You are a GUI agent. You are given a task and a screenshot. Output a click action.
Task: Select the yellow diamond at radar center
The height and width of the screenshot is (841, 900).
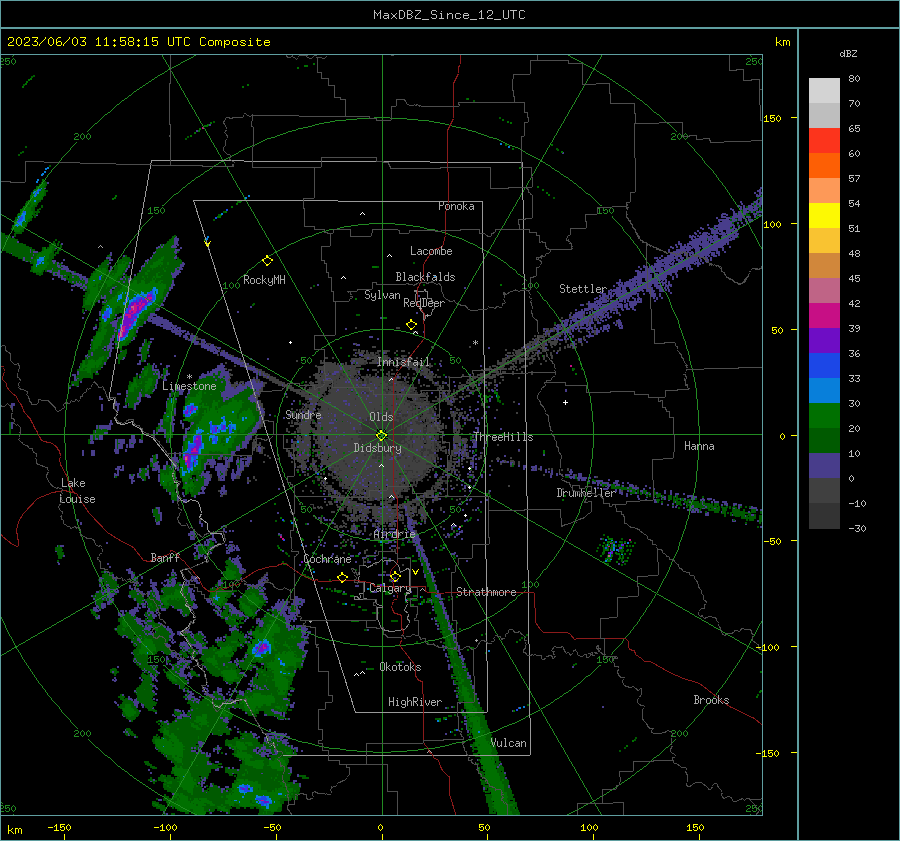click(x=381, y=435)
